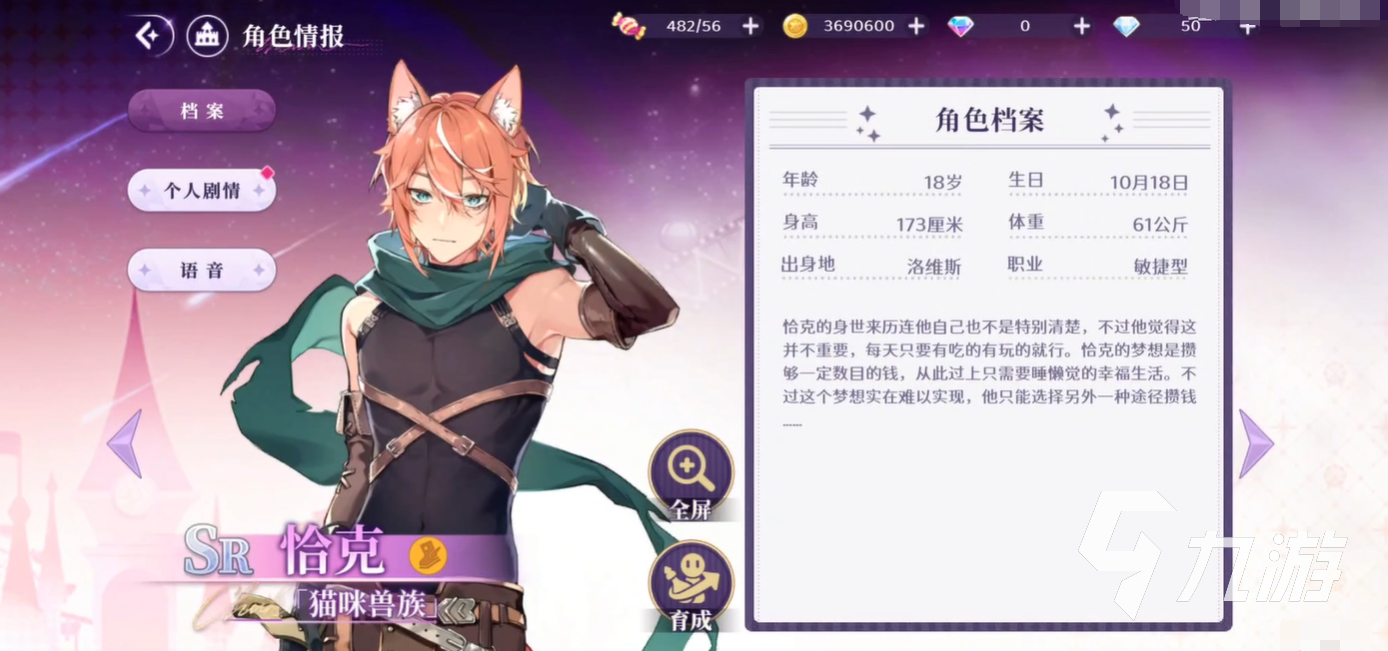Tap the orange boot agility-type badge
The image size is (1388, 651).
tap(428, 555)
